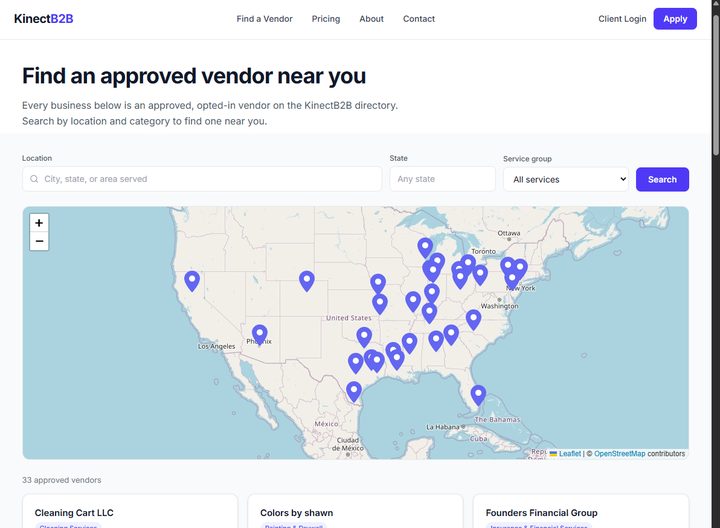The height and width of the screenshot is (528, 720).
Task: Open the Founders Financial Group vendor card
Action: (x=581, y=511)
